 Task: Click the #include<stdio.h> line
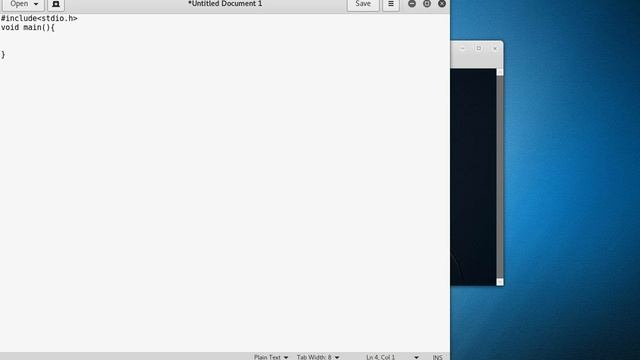39,18
